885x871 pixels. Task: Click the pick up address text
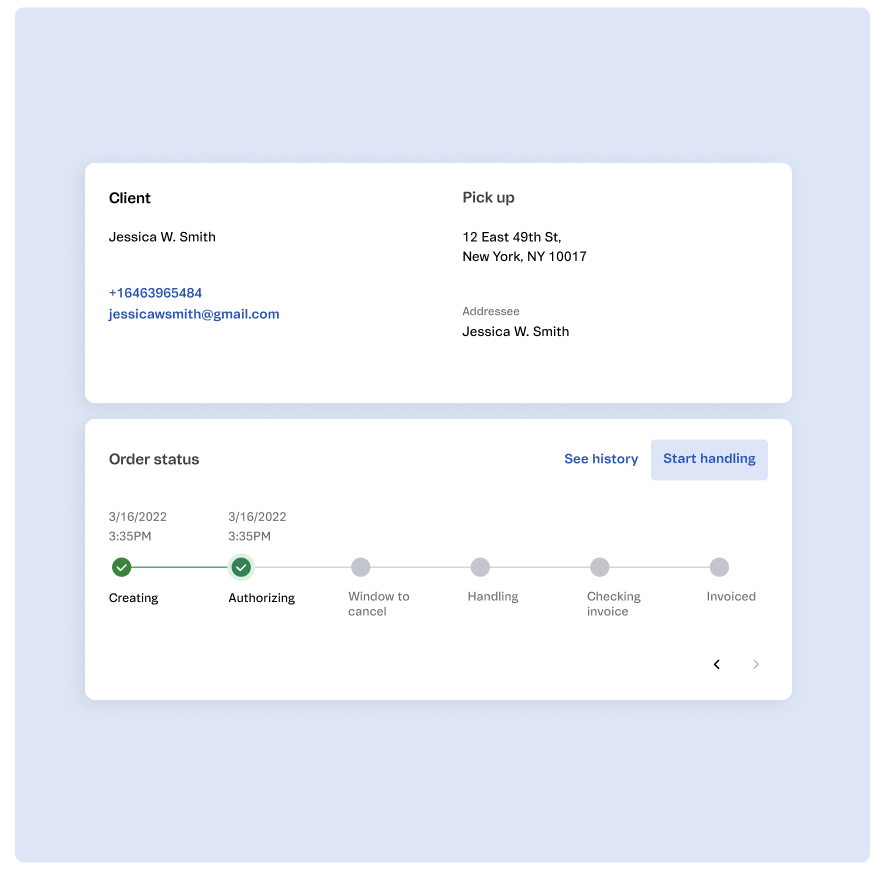coord(524,247)
